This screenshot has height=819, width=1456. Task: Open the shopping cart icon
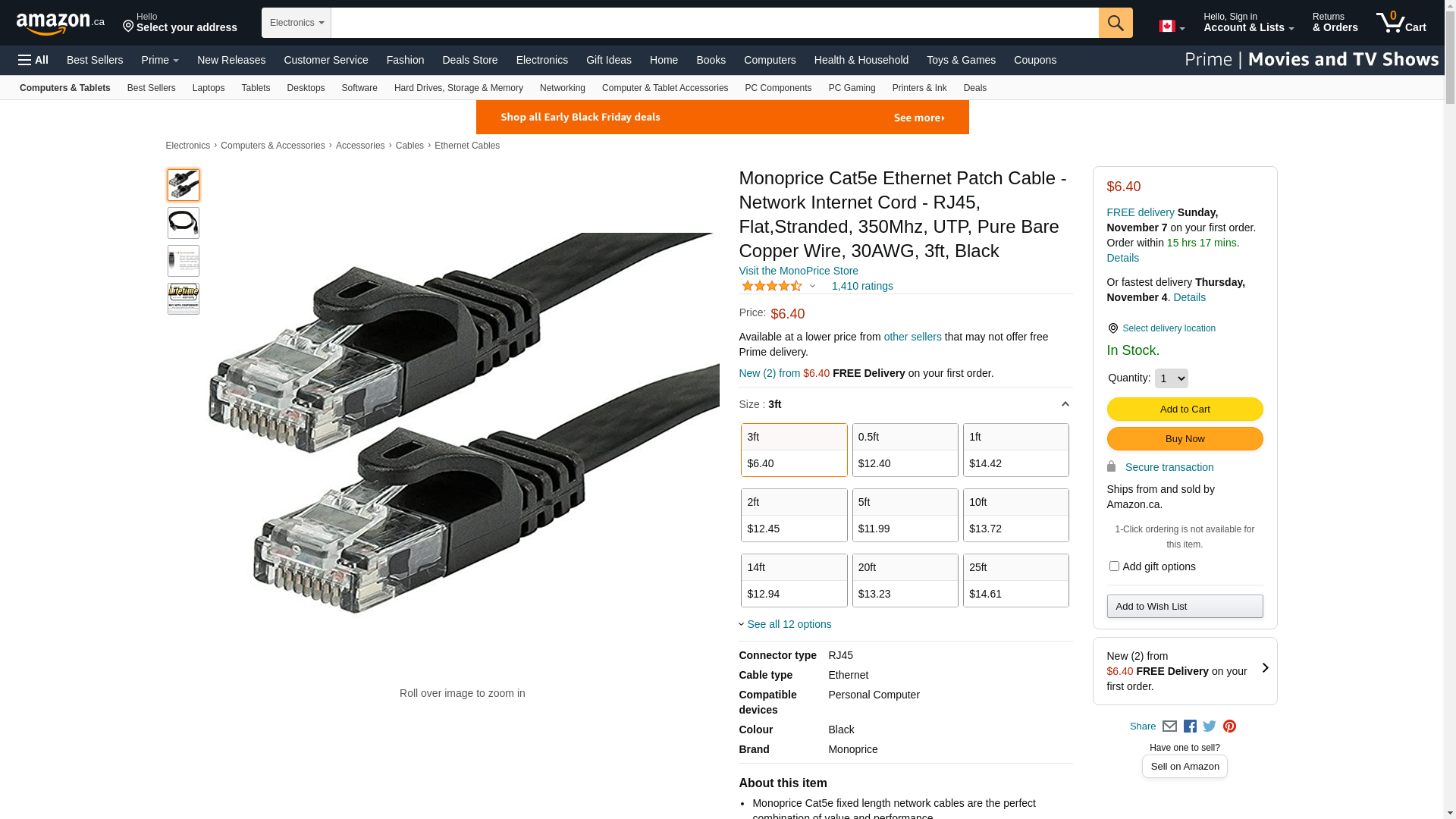(x=1401, y=23)
